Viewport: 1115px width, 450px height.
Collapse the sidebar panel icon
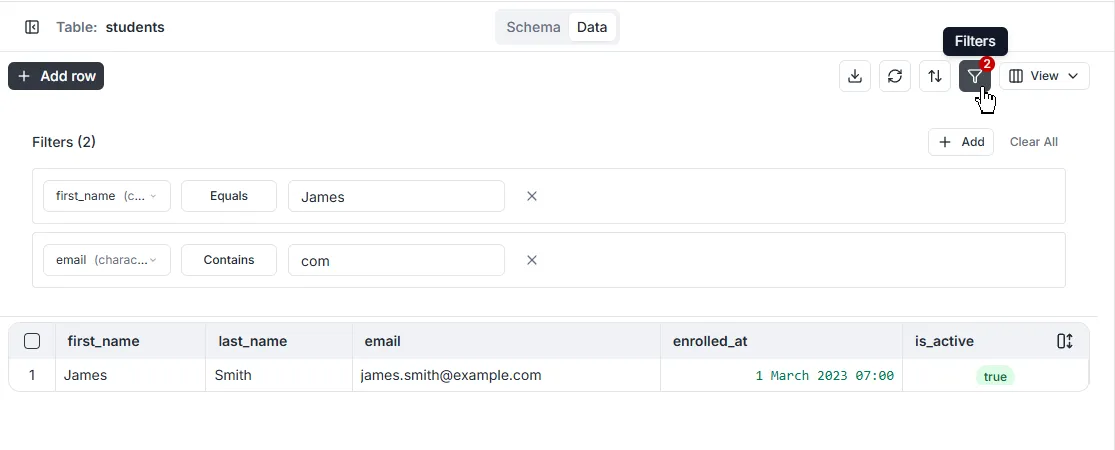pos(32,27)
